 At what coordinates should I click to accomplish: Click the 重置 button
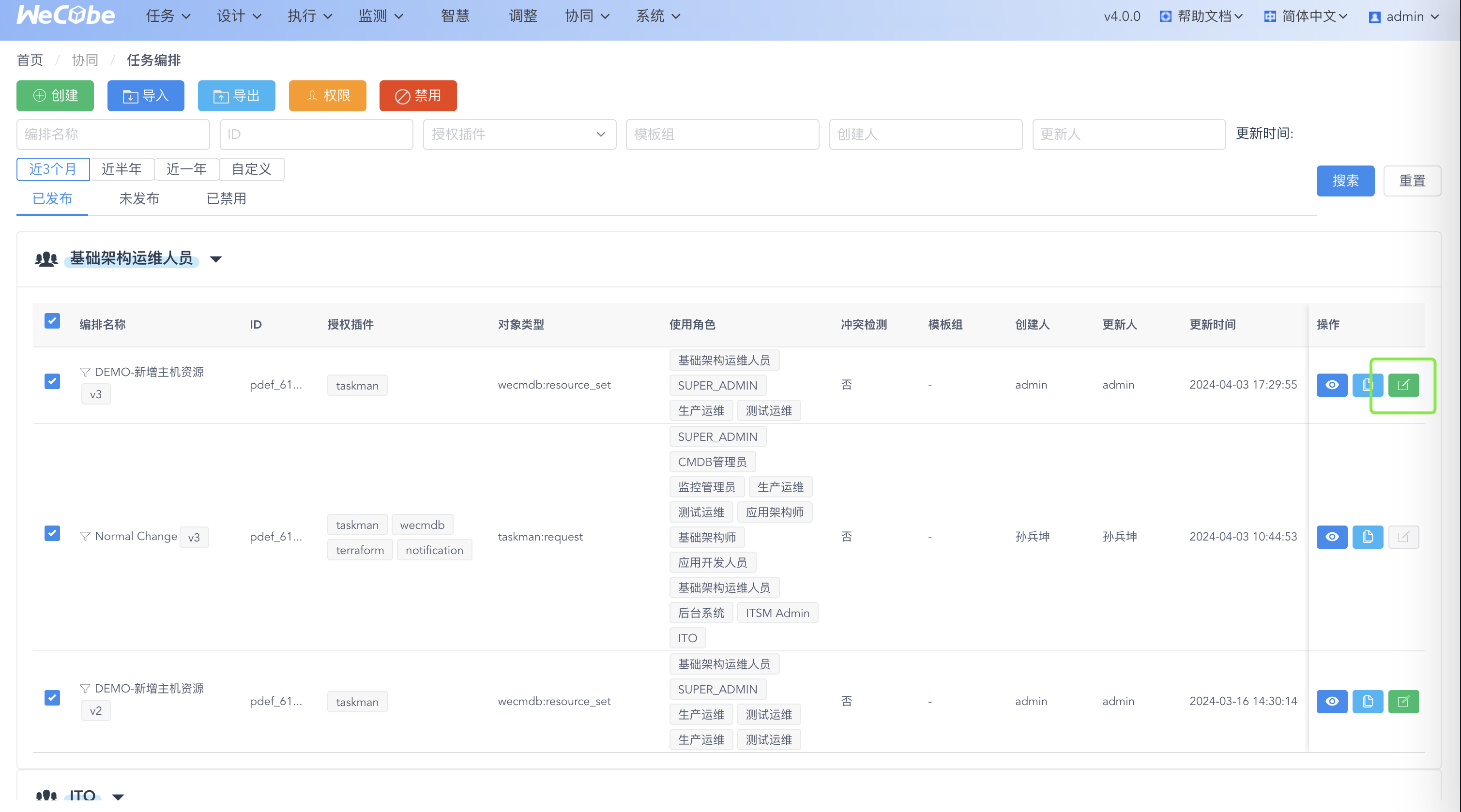pos(1412,181)
